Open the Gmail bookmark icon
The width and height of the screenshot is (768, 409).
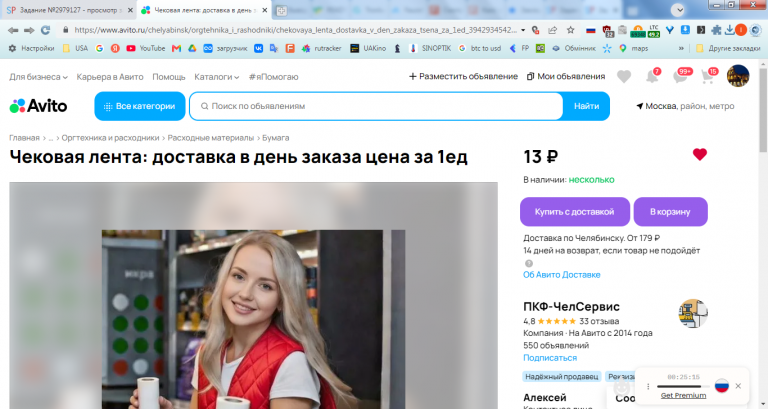(176, 48)
